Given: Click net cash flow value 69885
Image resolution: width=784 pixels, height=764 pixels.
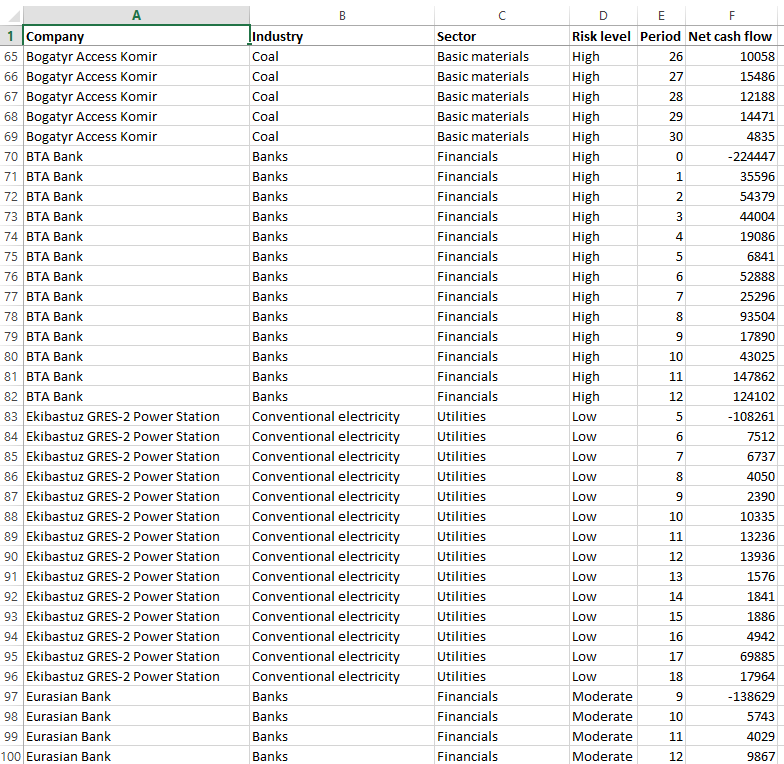Looking at the screenshot, I should coord(732,656).
